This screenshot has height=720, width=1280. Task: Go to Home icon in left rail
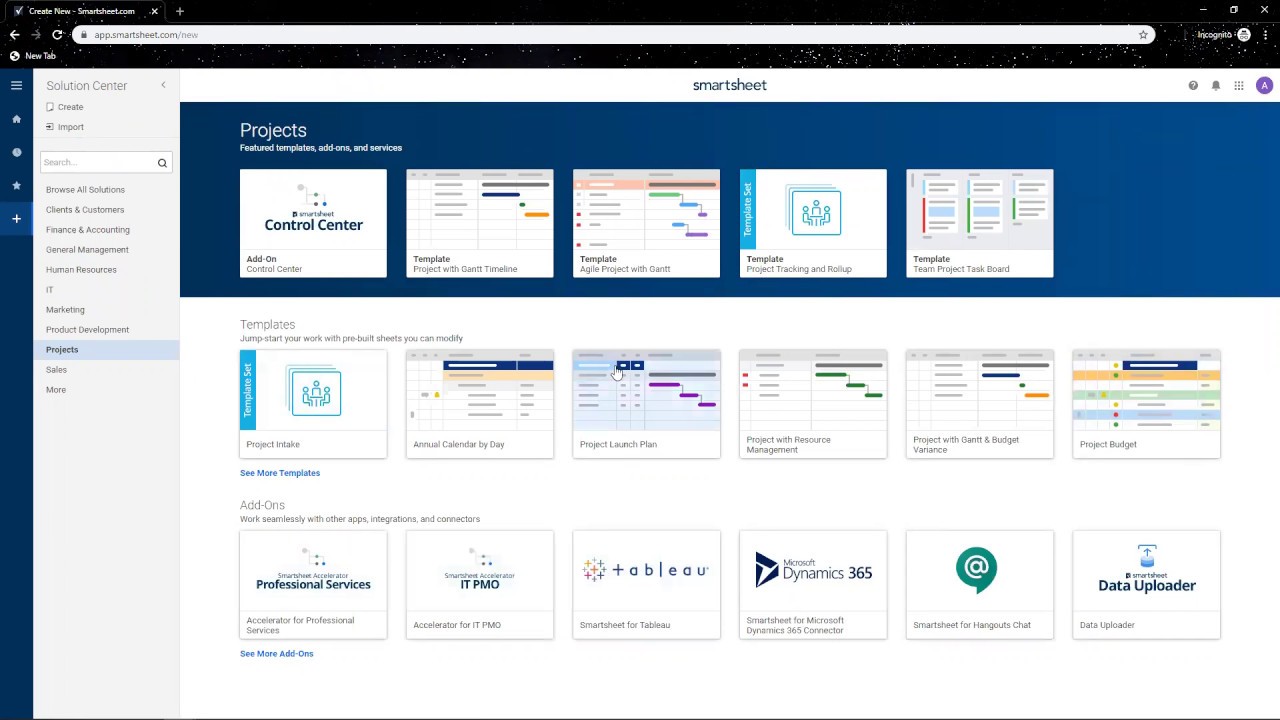click(x=16, y=119)
